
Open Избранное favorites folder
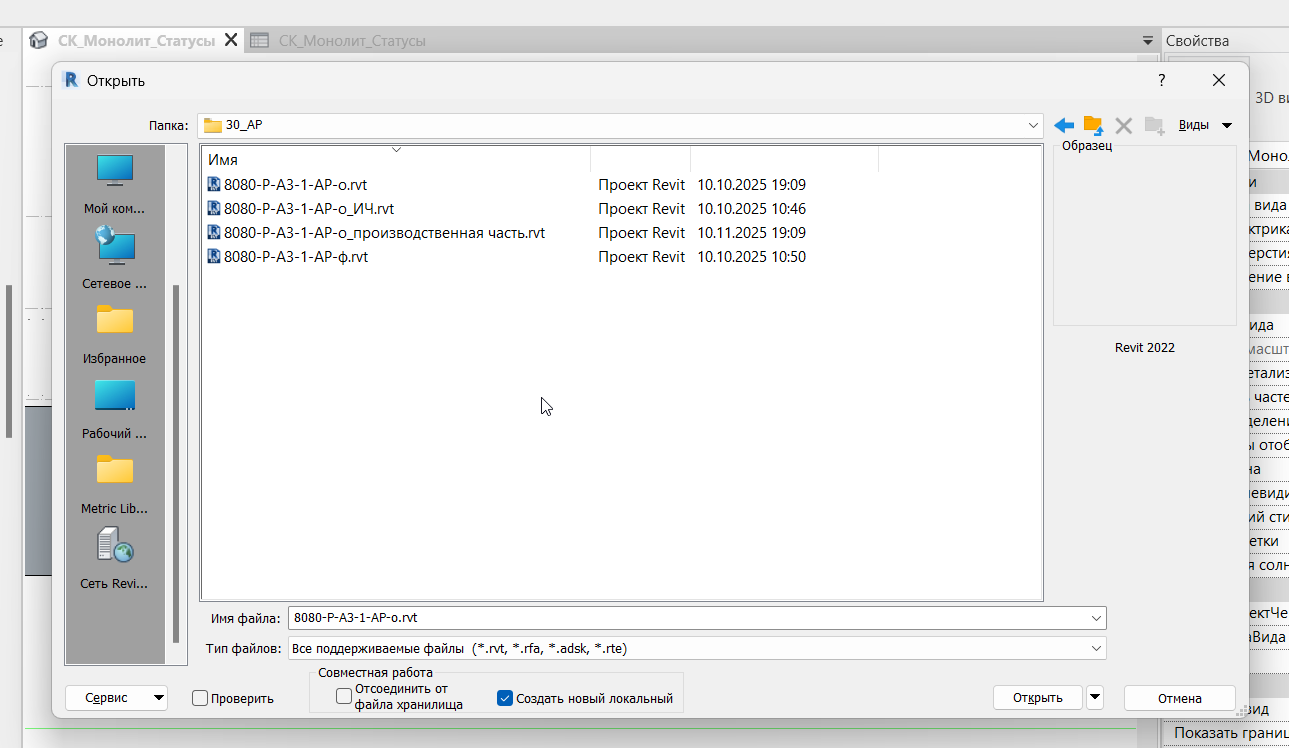tap(115, 334)
